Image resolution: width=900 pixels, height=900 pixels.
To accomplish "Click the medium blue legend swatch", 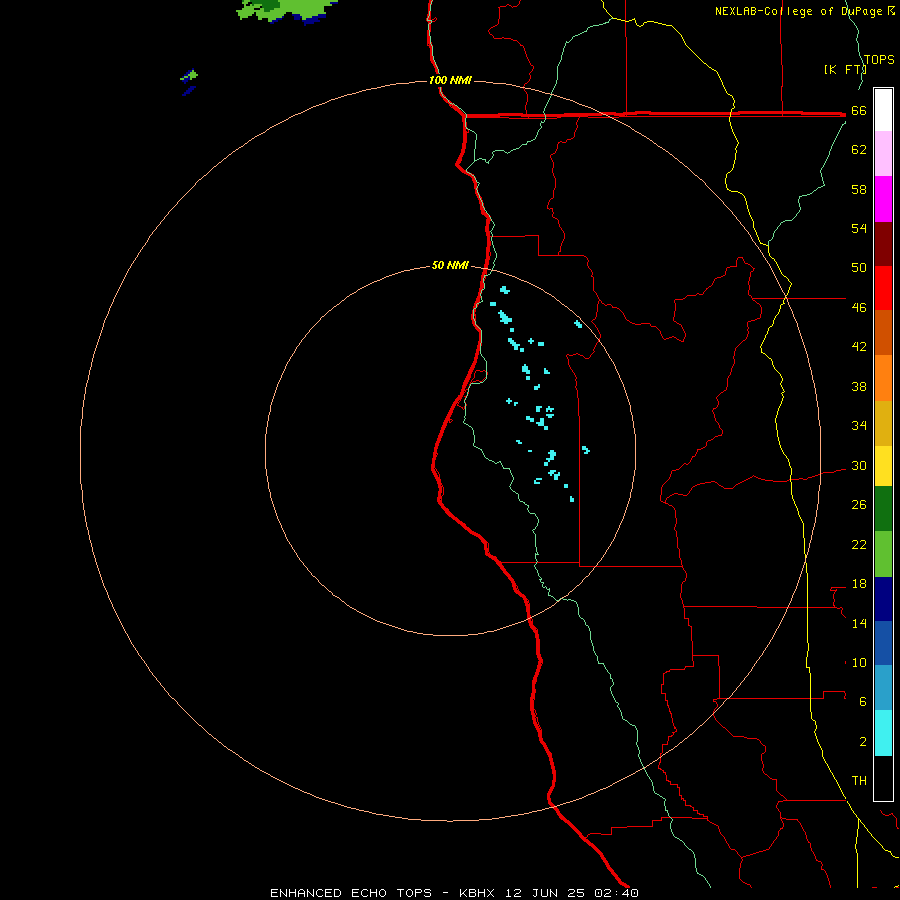I will click(x=883, y=643).
